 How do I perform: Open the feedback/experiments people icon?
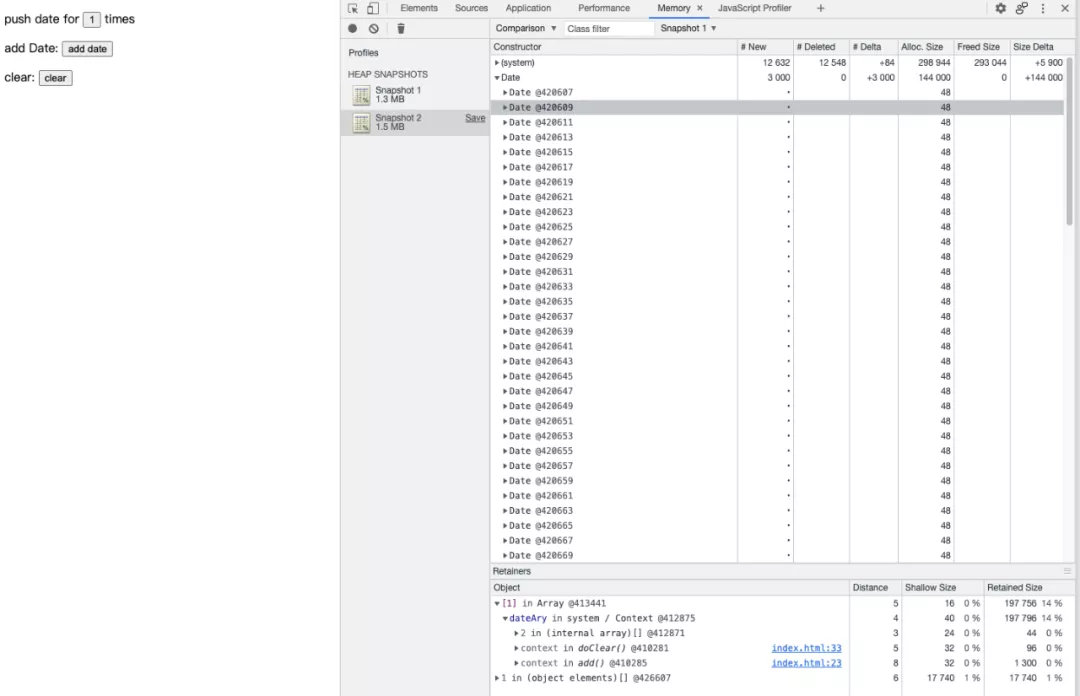click(1021, 8)
